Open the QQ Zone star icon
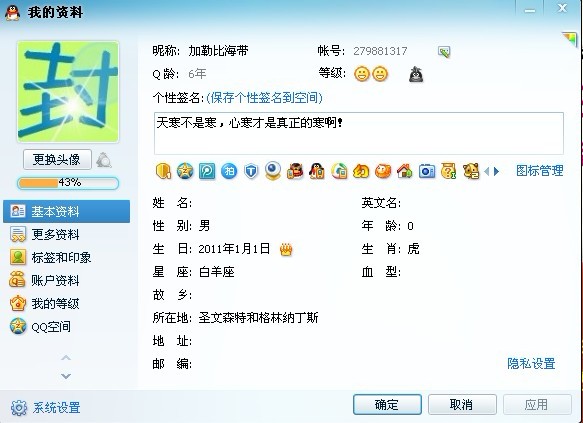Screen dimensions: 583x423 coord(185,171)
